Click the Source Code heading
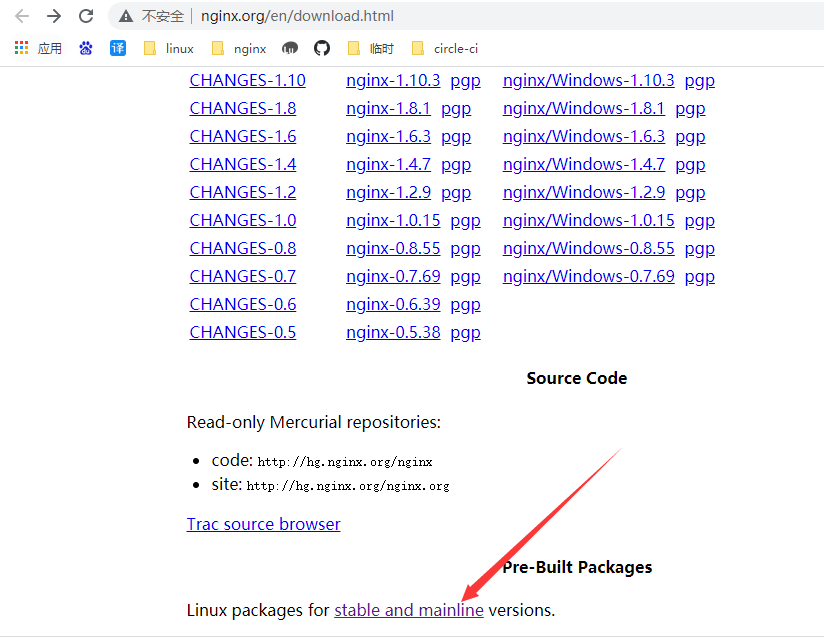Image resolution: width=824 pixels, height=638 pixels. [x=576, y=378]
